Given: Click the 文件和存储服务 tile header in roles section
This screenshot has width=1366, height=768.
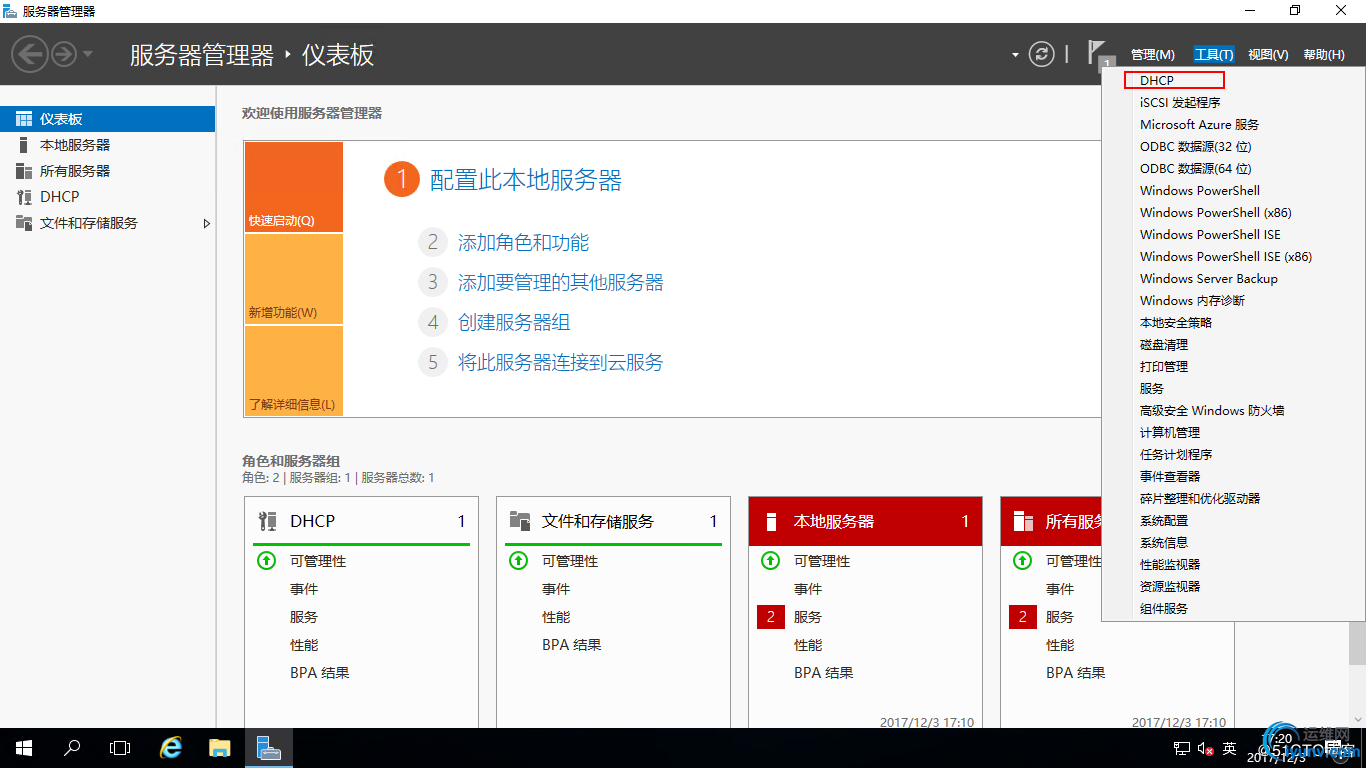Looking at the screenshot, I should tap(613, 521).
